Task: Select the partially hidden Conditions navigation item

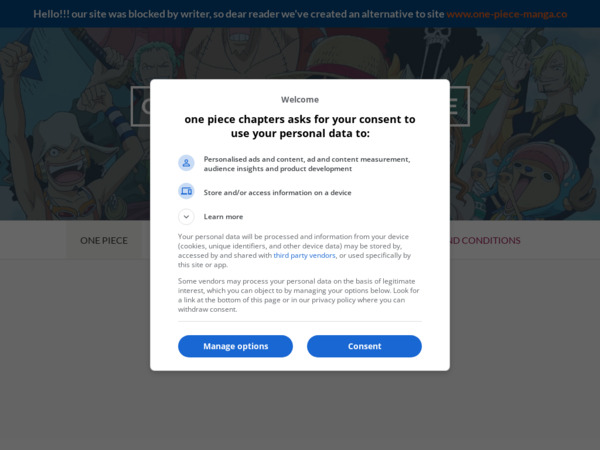Action: click(484, 240)
